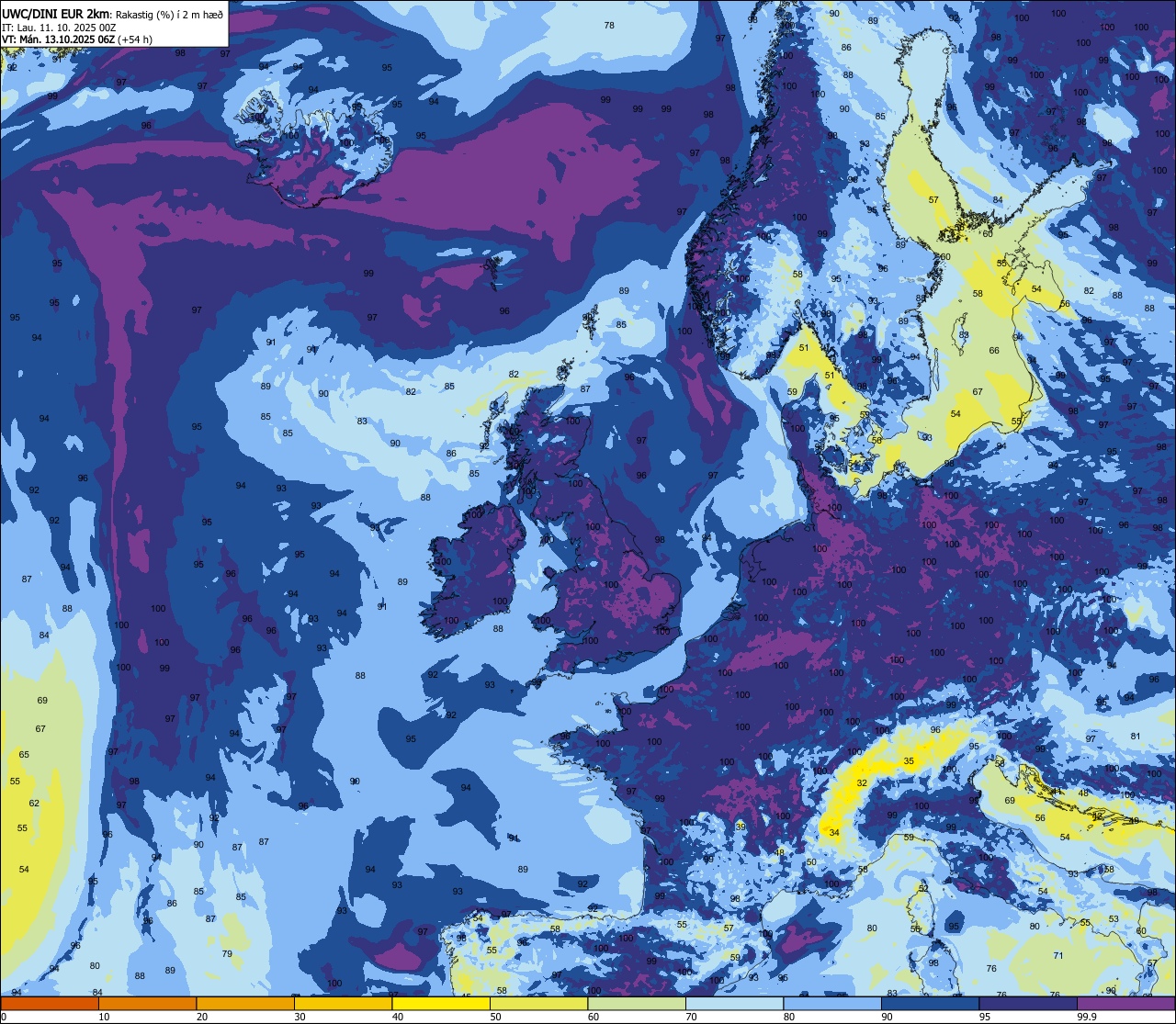The width and height of the screenshot is (1176, 1024).
Task: Click the map value '71' at bottom right
Action: (x=1057, y=956)
